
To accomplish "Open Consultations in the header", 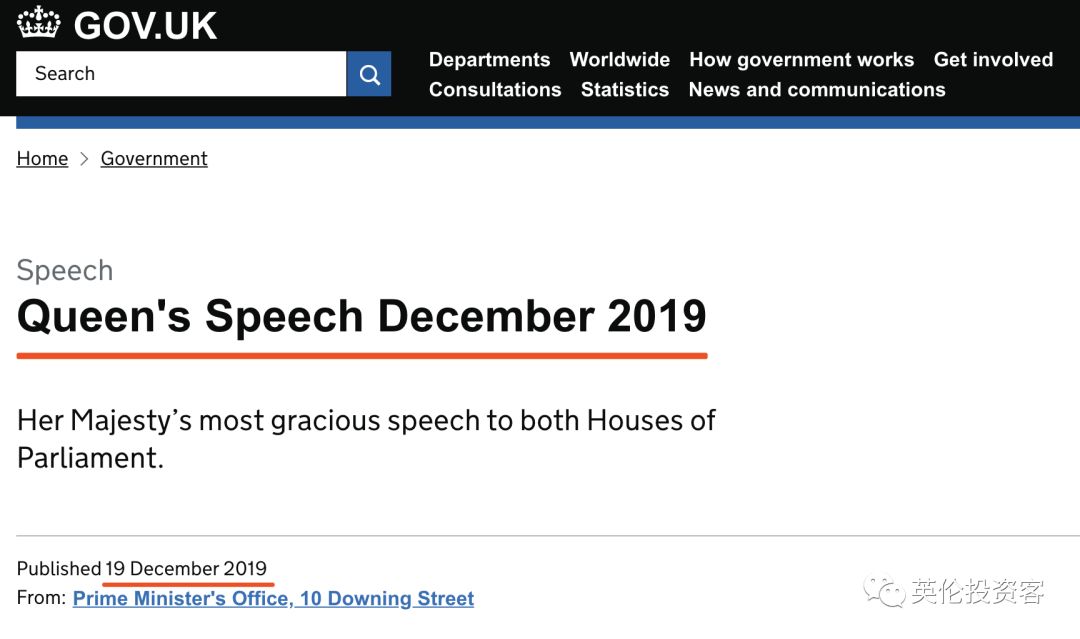I will coord(495,90).
